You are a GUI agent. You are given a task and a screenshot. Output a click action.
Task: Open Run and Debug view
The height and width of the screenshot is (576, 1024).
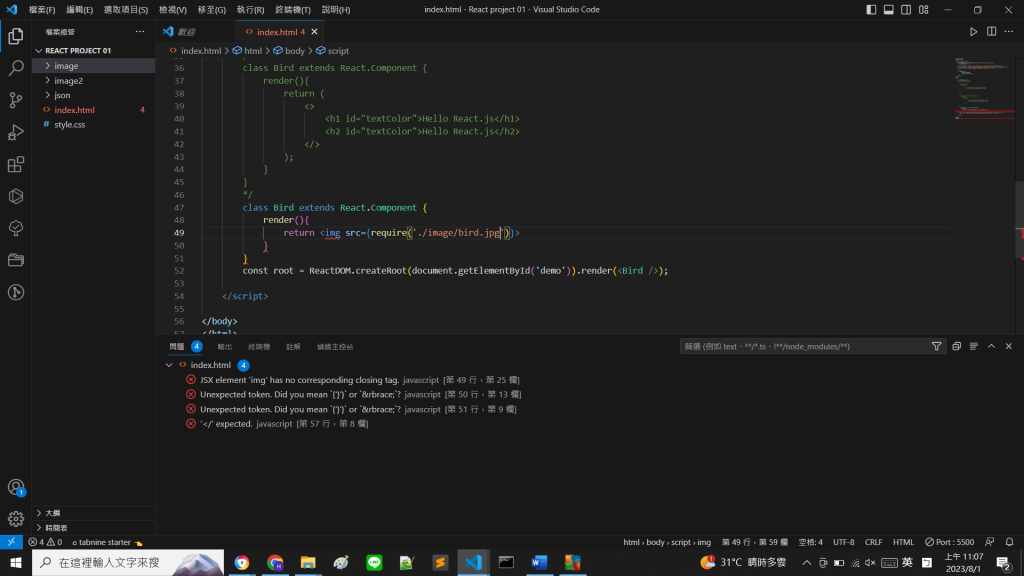click(x=16, y=132)
